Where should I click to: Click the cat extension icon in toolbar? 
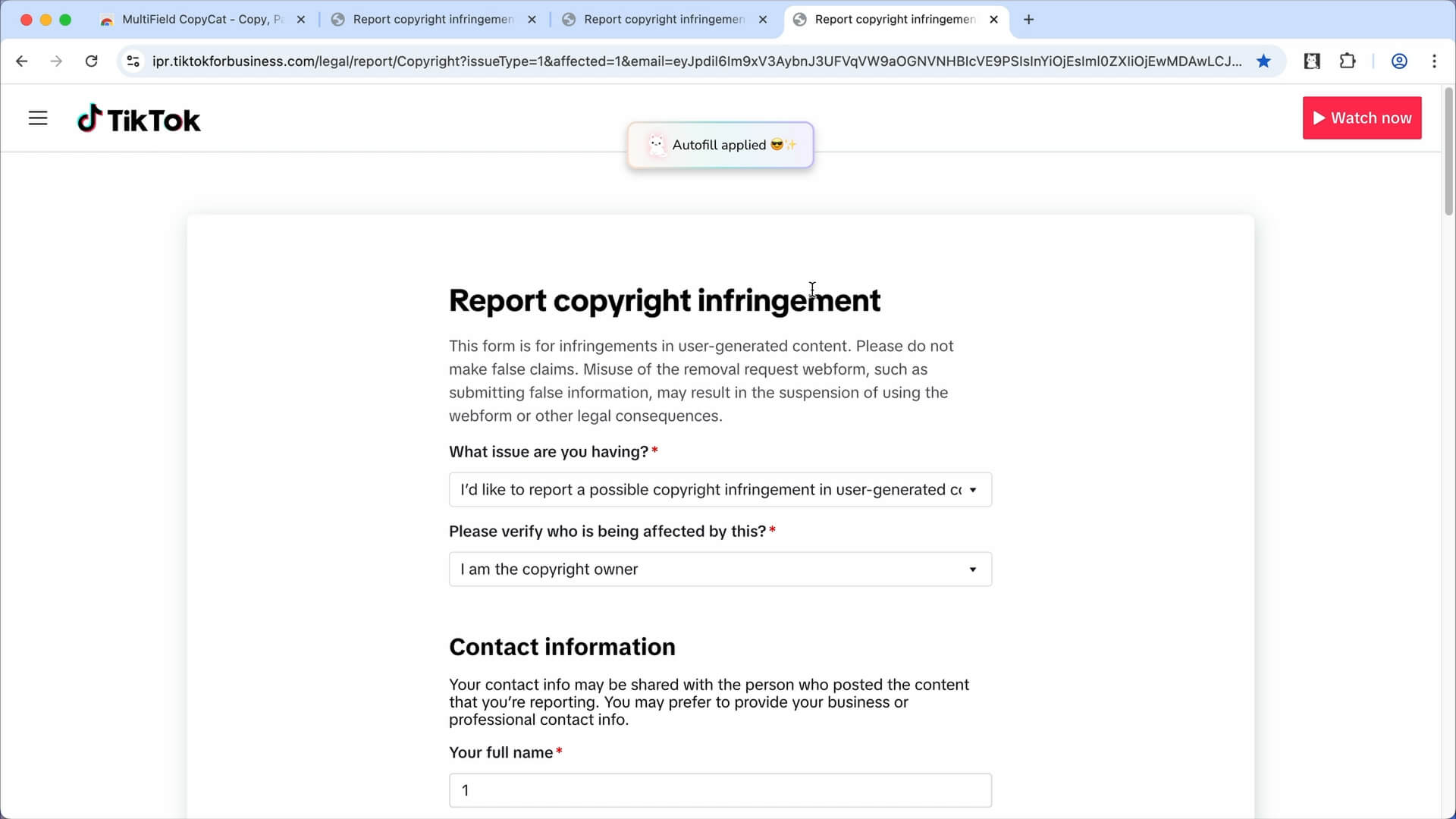pyautogui.click(x=1312, y=61)
